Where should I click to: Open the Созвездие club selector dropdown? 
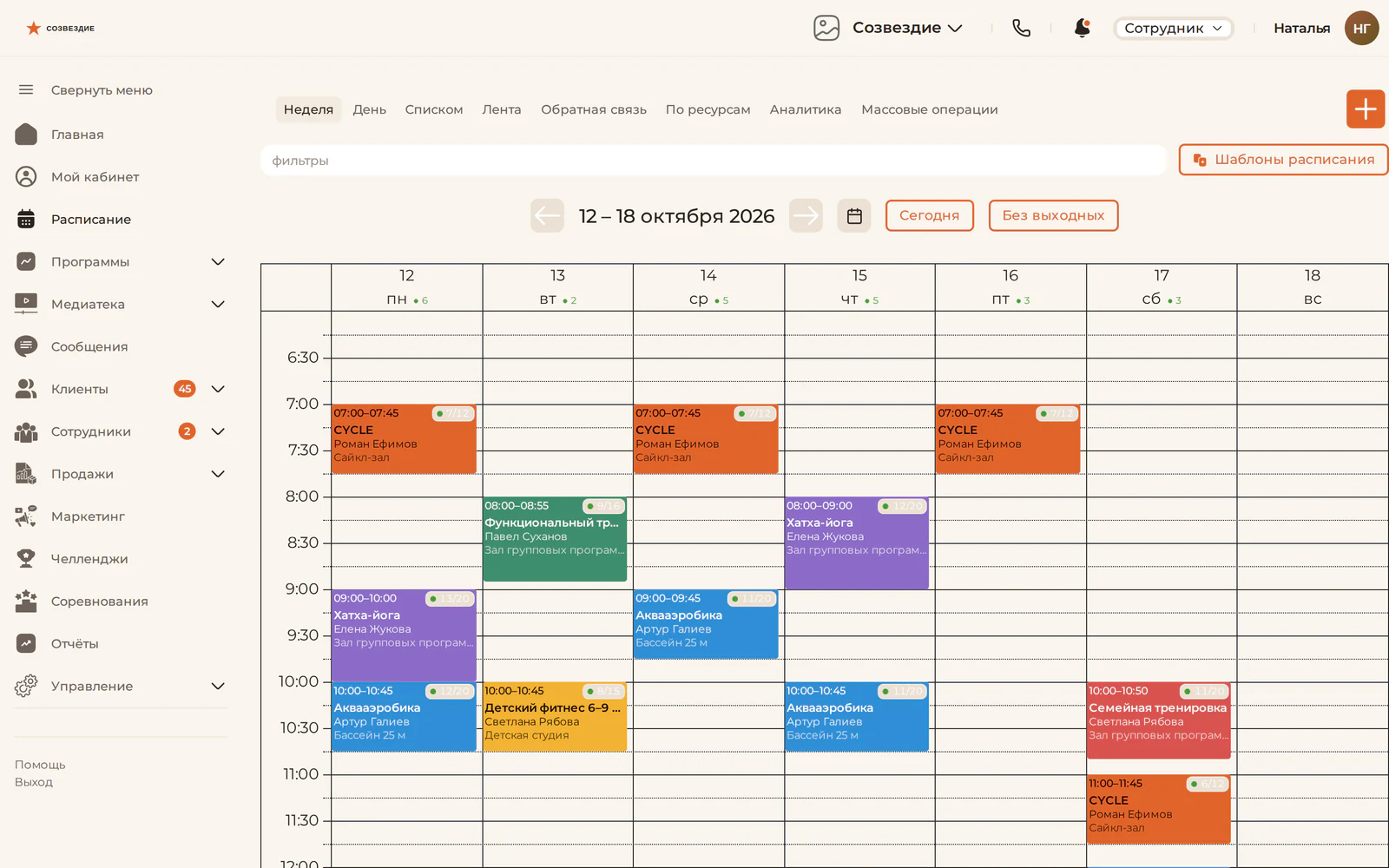click(x=888, y=28)
